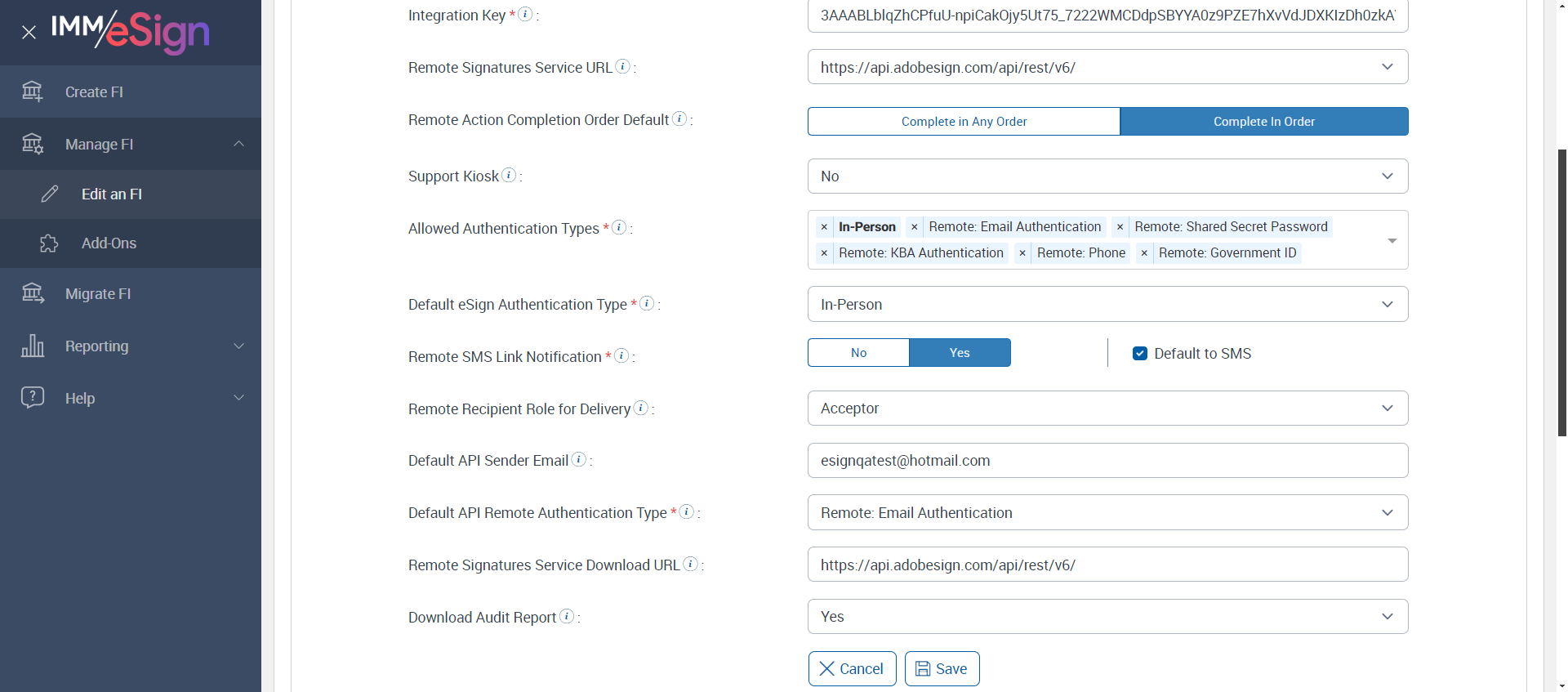
Task: Click the Default API Sender Email field
Action: pos(1107,461)
